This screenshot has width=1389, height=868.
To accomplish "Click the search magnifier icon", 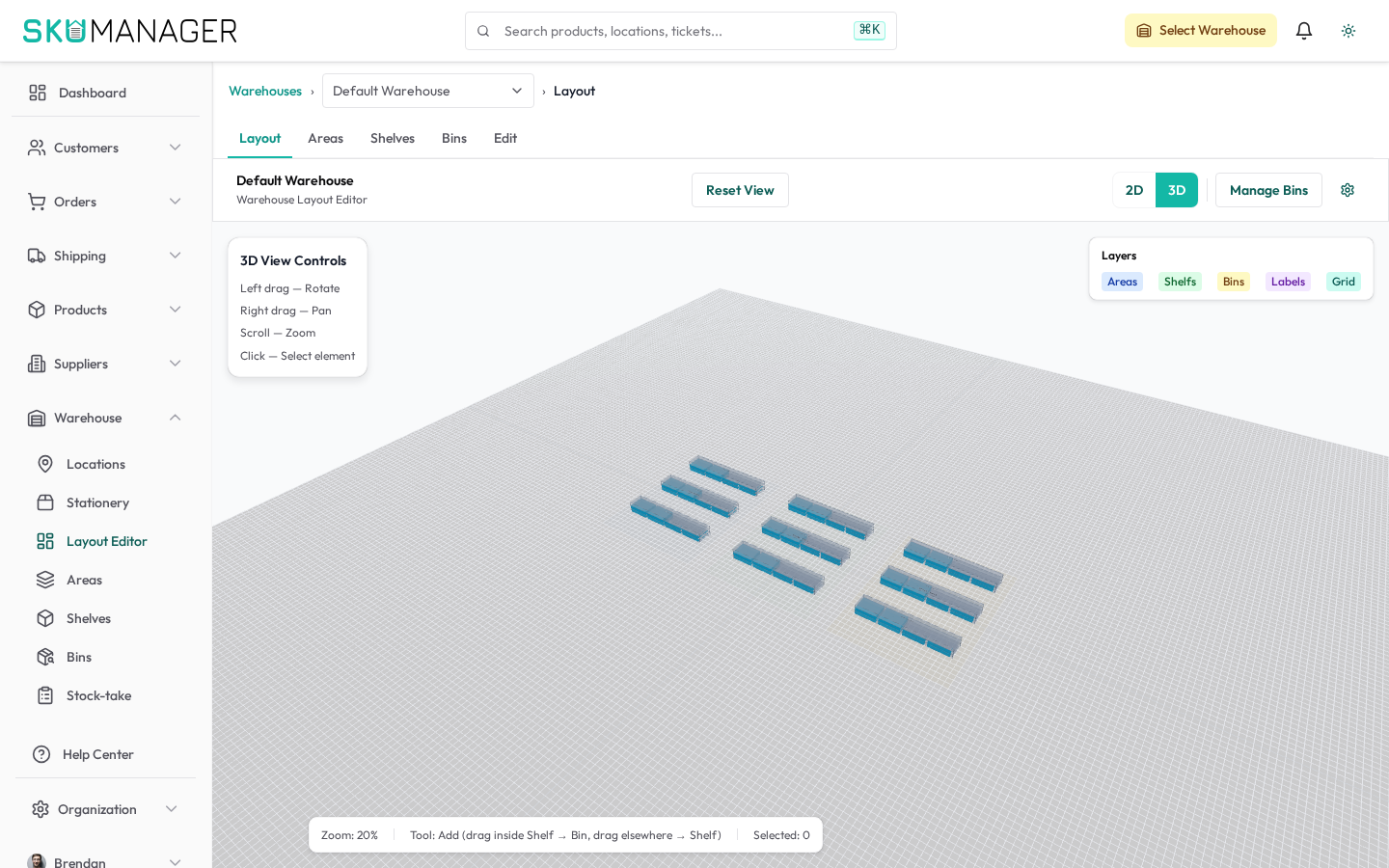I will click(483, 31).
